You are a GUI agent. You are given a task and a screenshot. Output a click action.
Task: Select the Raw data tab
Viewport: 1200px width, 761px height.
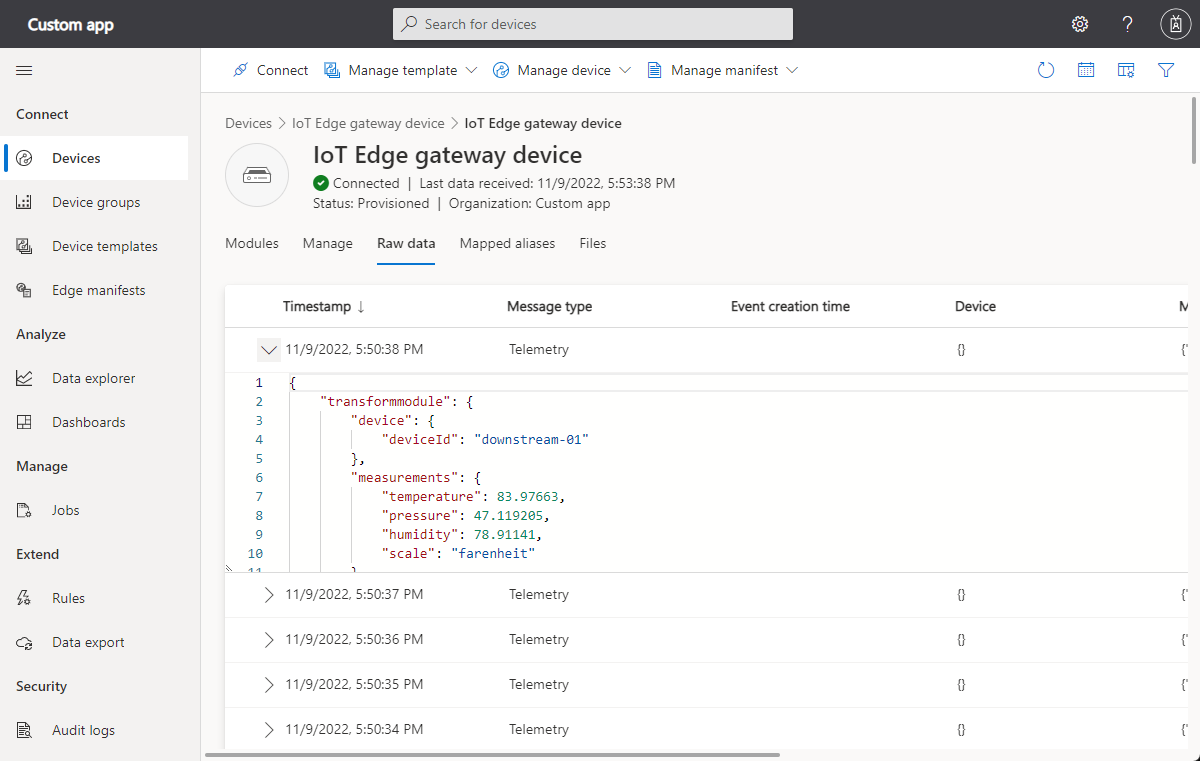[406, 243]
